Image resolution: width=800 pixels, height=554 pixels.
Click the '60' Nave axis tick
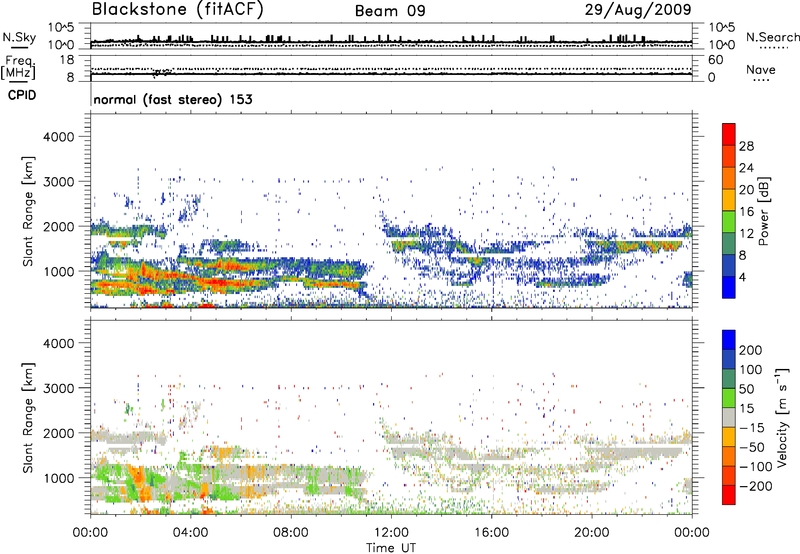[x=715, y=60]
